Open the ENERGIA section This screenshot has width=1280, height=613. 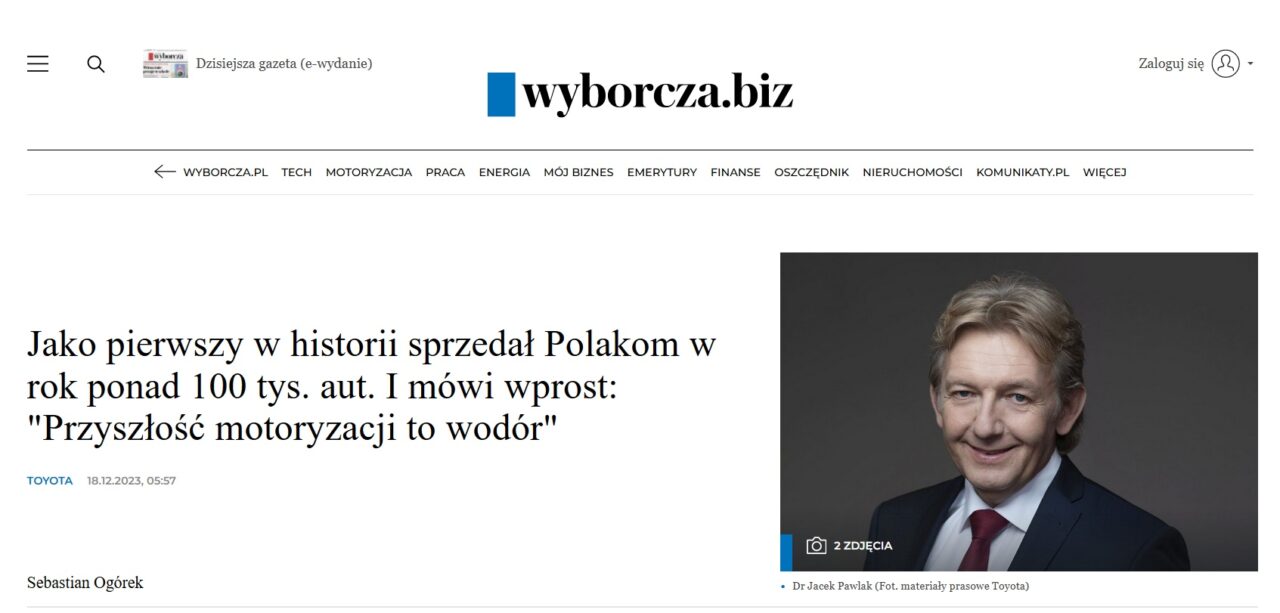[x=504, y=172]
